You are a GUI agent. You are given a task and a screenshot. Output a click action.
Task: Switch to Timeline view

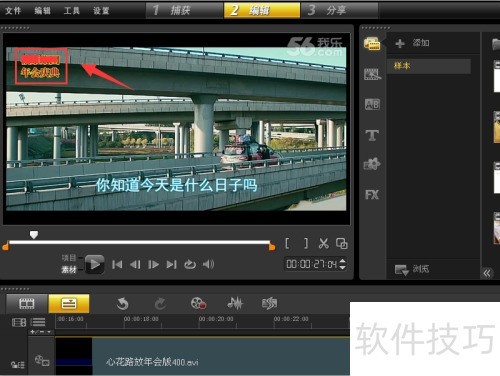[69, 304]
